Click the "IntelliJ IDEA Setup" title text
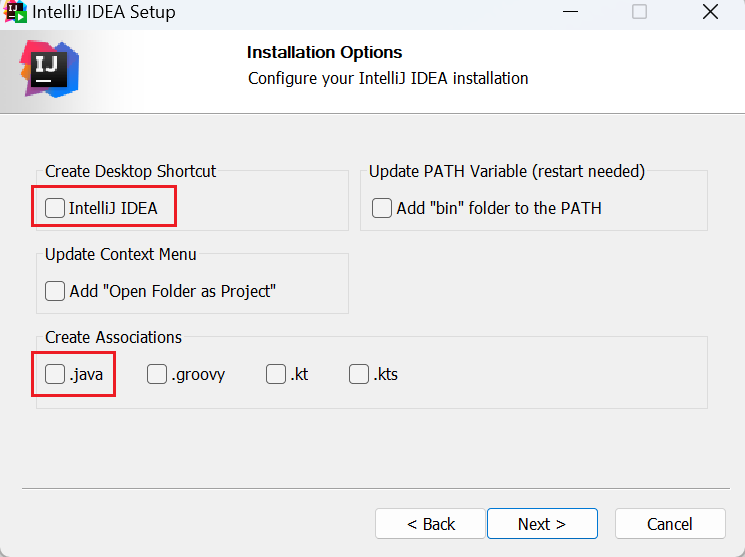This screenshot has width=745, height=557. 104,12
